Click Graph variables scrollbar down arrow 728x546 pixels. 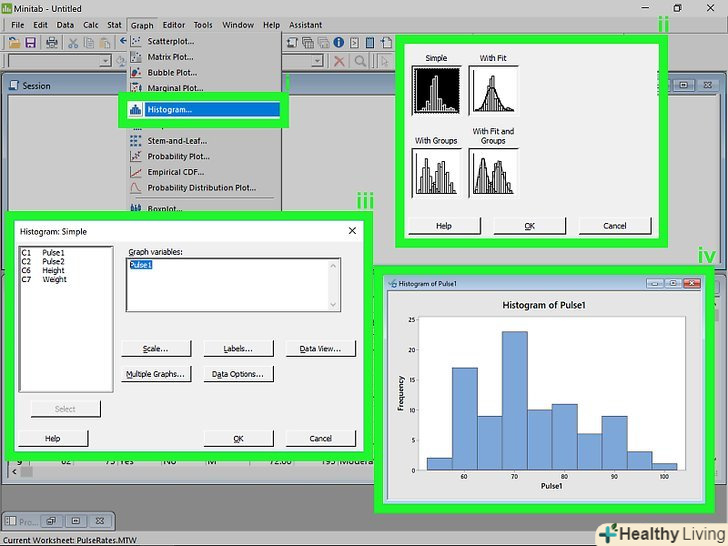[333, 305]
